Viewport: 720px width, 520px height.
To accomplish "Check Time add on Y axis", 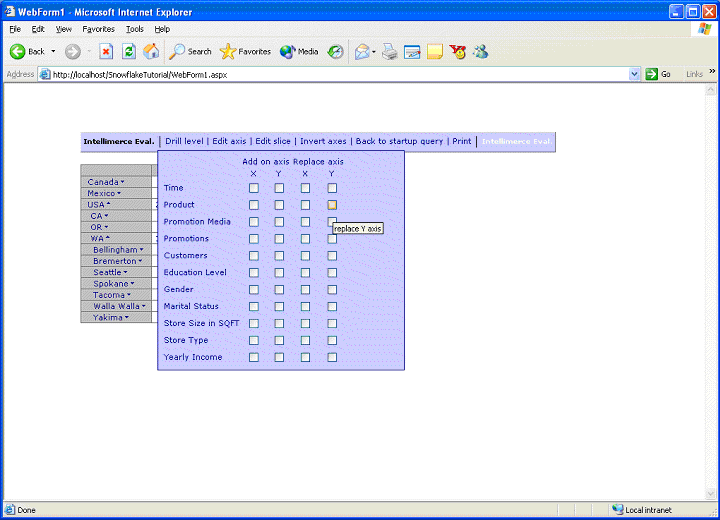I will (279, 188).
